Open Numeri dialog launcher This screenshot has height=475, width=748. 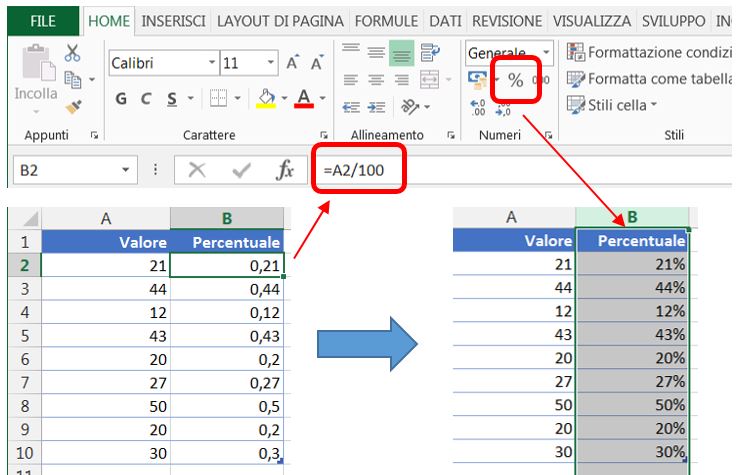pos(549,135)
